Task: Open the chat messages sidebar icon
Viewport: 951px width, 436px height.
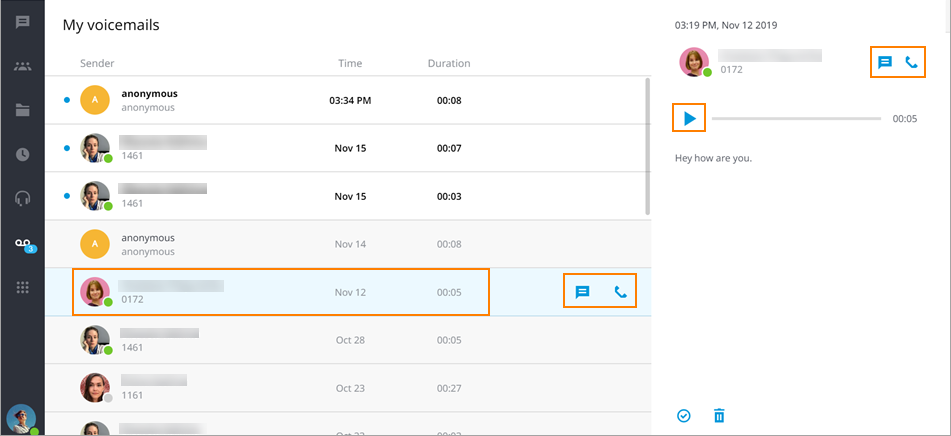Action: coord(22,23)
